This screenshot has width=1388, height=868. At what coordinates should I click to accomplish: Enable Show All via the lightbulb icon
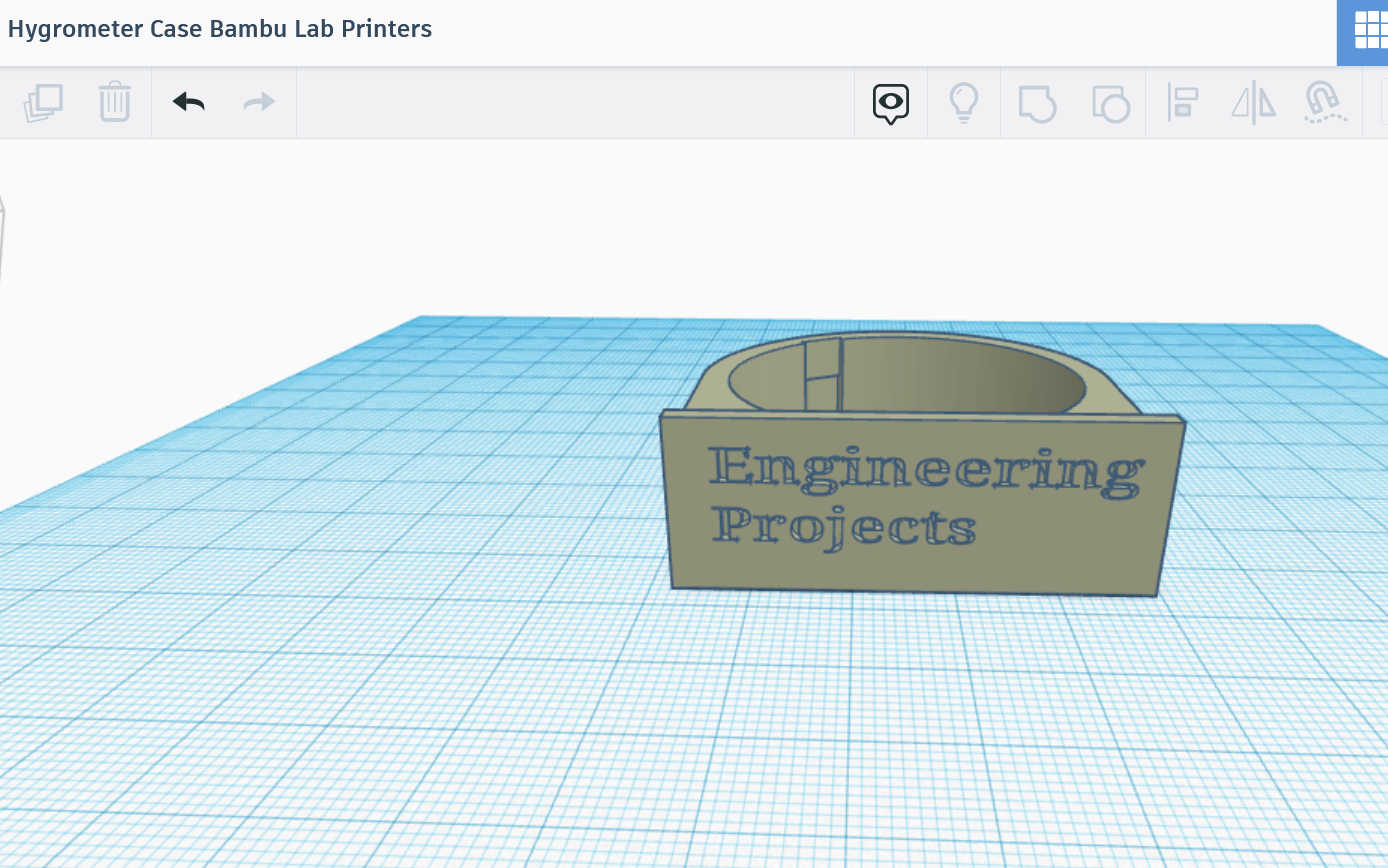tap(963, 102)
